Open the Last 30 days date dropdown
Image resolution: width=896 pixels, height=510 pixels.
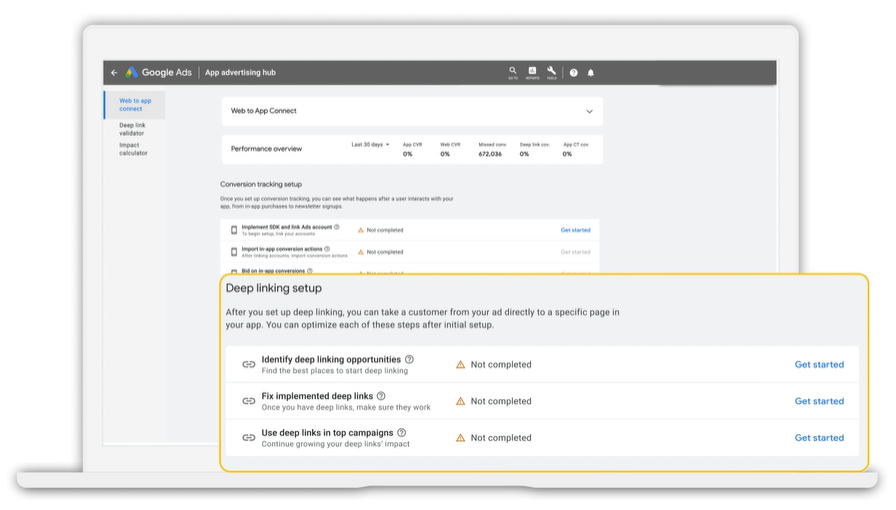370,145
